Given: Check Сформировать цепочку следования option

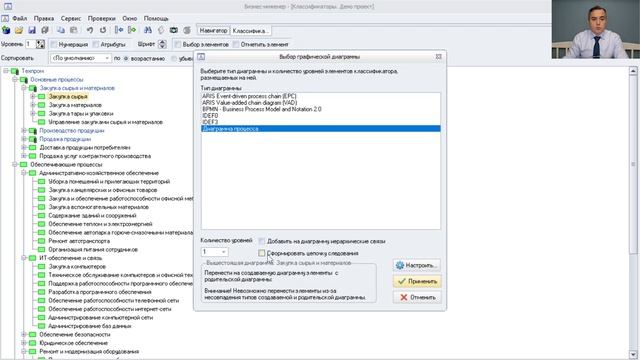Looking at the screenshot, I should pyautogui.click(x=262, y=253).
